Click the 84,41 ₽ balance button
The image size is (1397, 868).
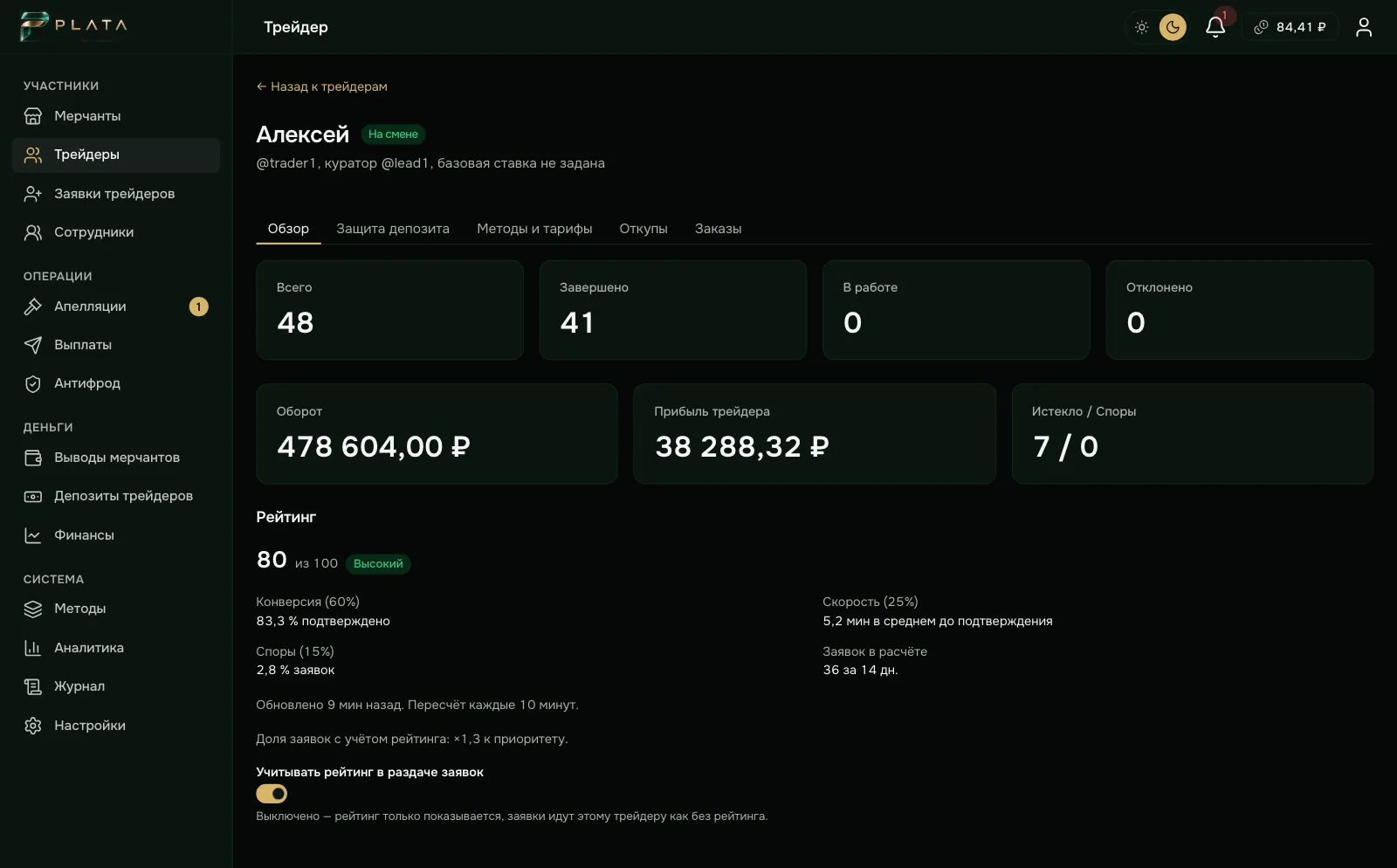click(1290, 27)
